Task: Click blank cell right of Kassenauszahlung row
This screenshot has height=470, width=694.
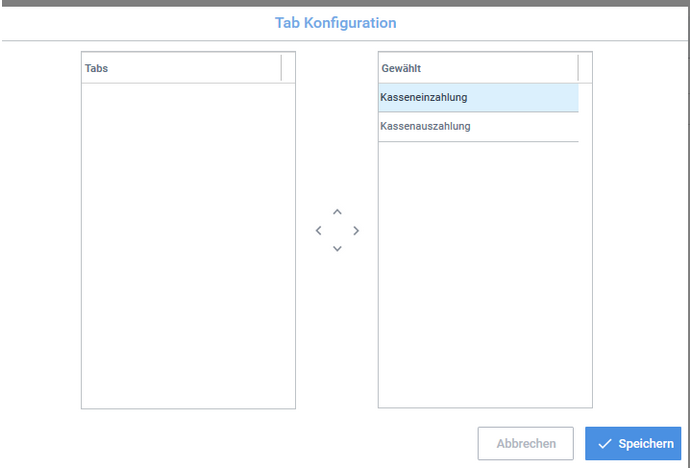Action: [x=585, y=127]
